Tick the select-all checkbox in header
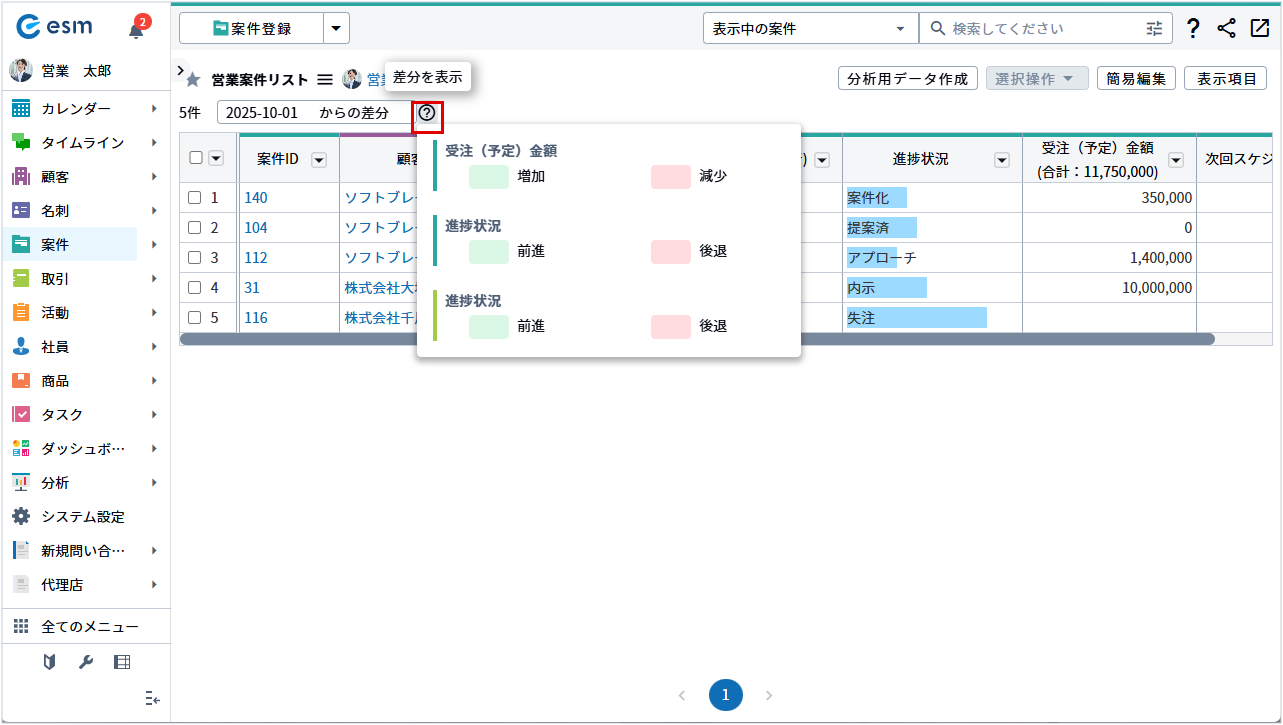Image resolution: width=1283 pixels, height=725 pixels. pyautogui.click(x=196, y=158)
